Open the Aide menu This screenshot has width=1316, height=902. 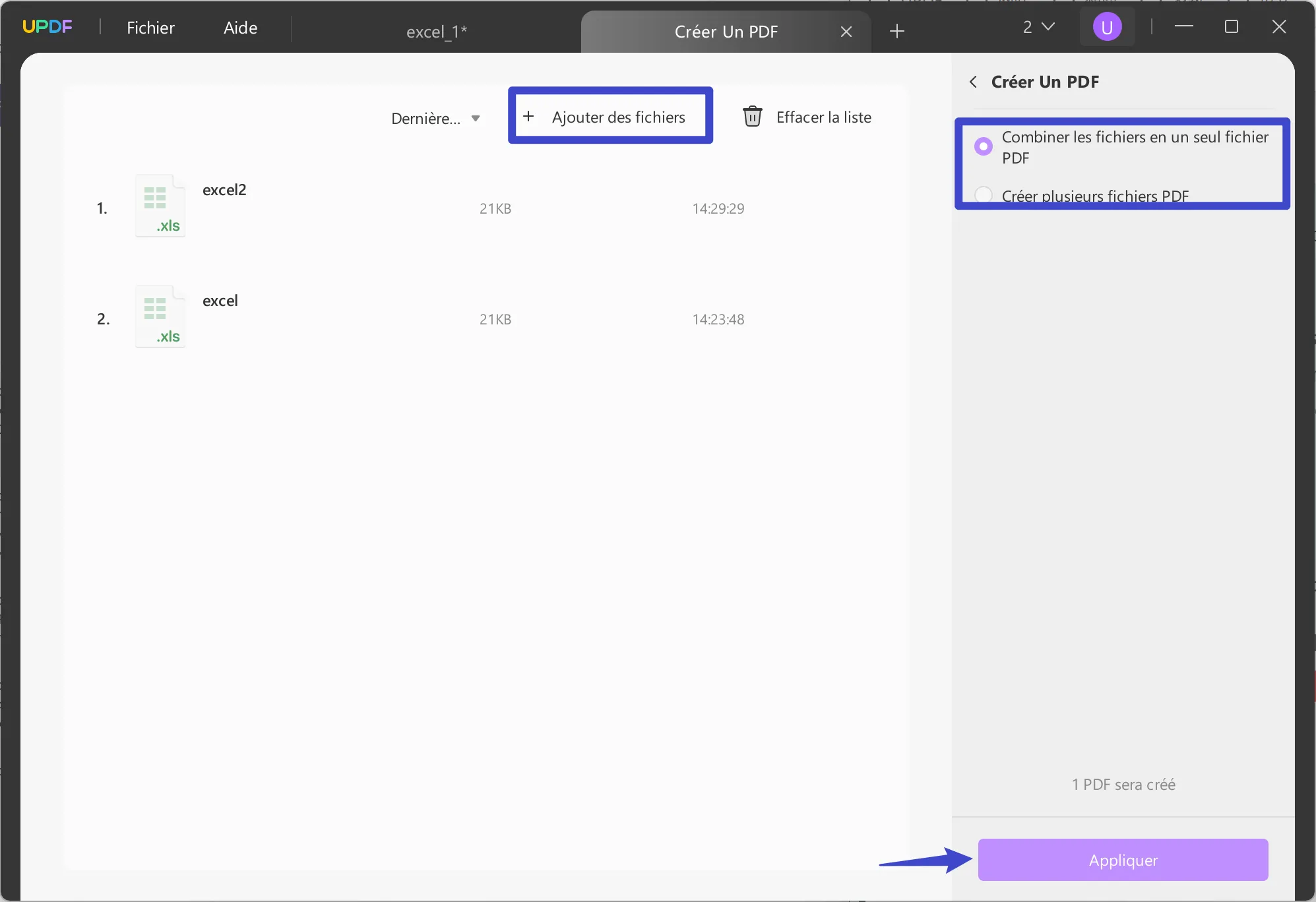[x=240, y=28]
